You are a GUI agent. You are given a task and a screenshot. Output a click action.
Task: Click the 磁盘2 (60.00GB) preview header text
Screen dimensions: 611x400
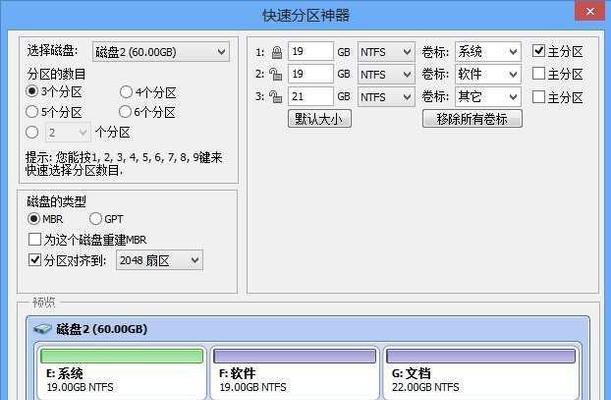click(x=102, y=329)
